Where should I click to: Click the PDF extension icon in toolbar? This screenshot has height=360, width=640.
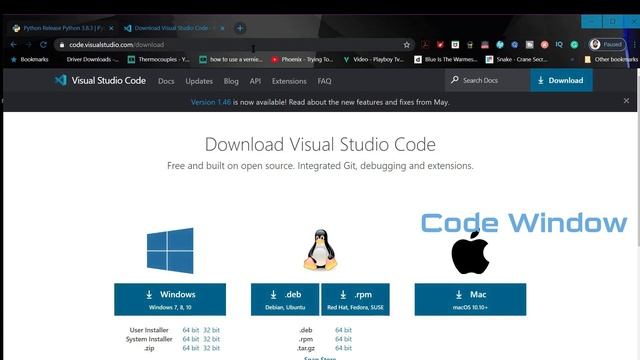click(x=425, y=44)
